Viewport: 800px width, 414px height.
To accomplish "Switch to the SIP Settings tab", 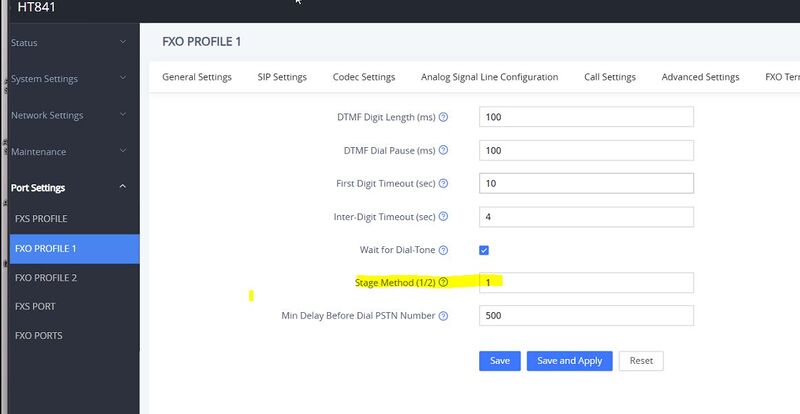I will click(282, 77).
